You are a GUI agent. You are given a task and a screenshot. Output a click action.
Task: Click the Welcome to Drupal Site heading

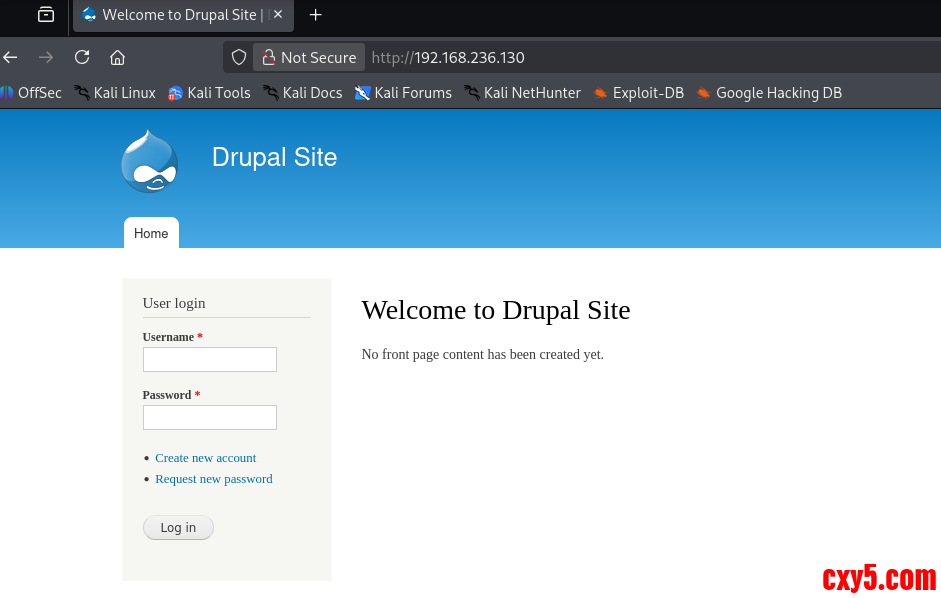(496, 310)
